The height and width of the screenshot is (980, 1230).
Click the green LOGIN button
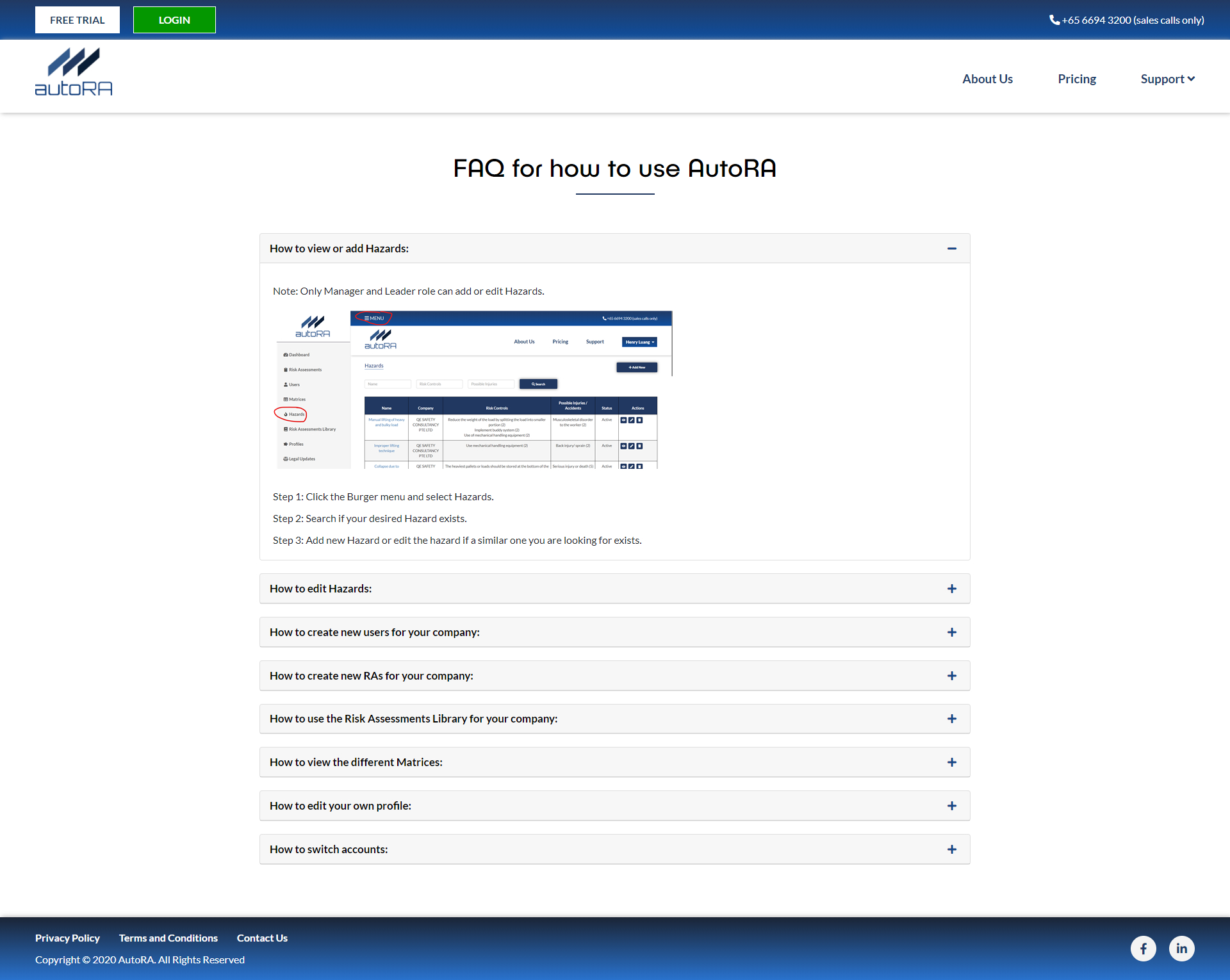point(174,20)
